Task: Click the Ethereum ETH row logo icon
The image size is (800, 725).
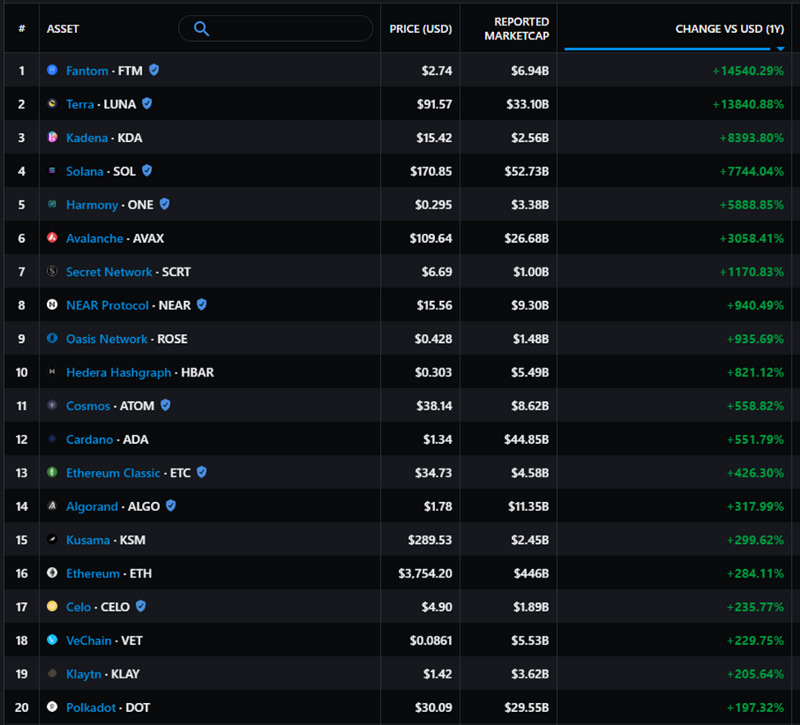Action: coord(52,572)
